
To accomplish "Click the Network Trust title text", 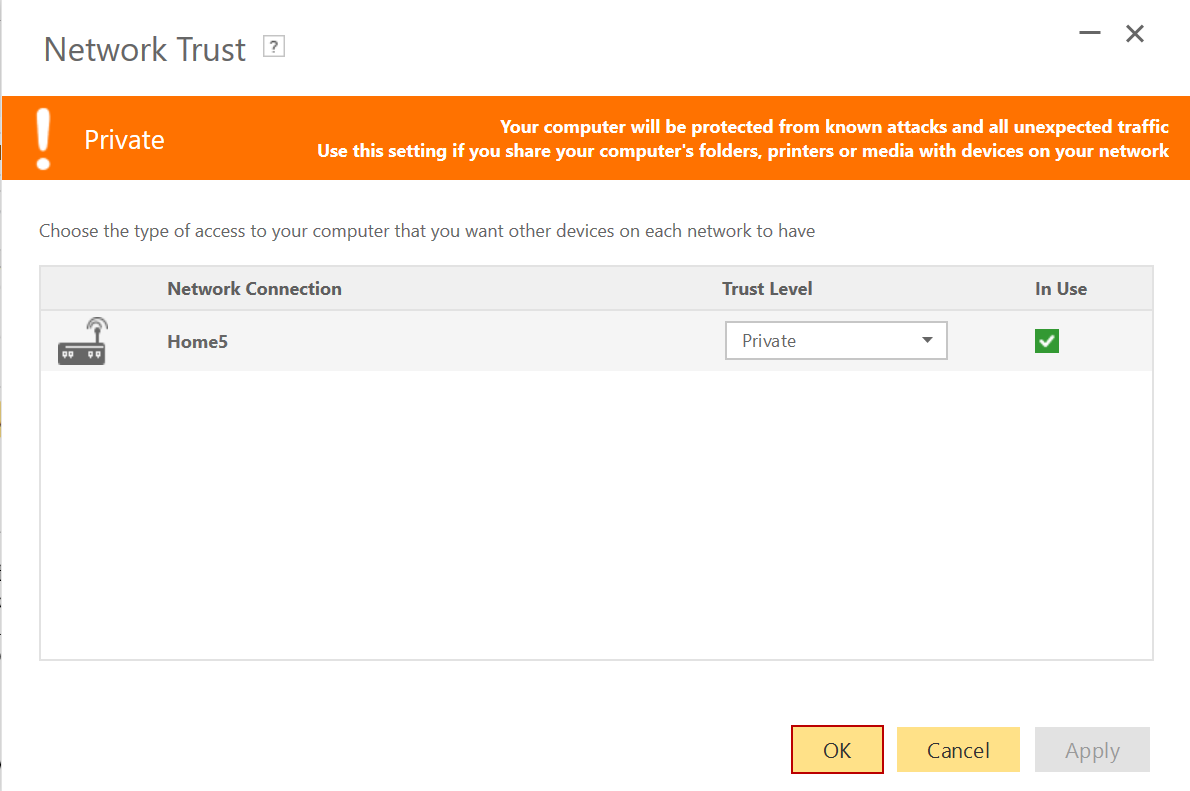I will pos(145,50).
